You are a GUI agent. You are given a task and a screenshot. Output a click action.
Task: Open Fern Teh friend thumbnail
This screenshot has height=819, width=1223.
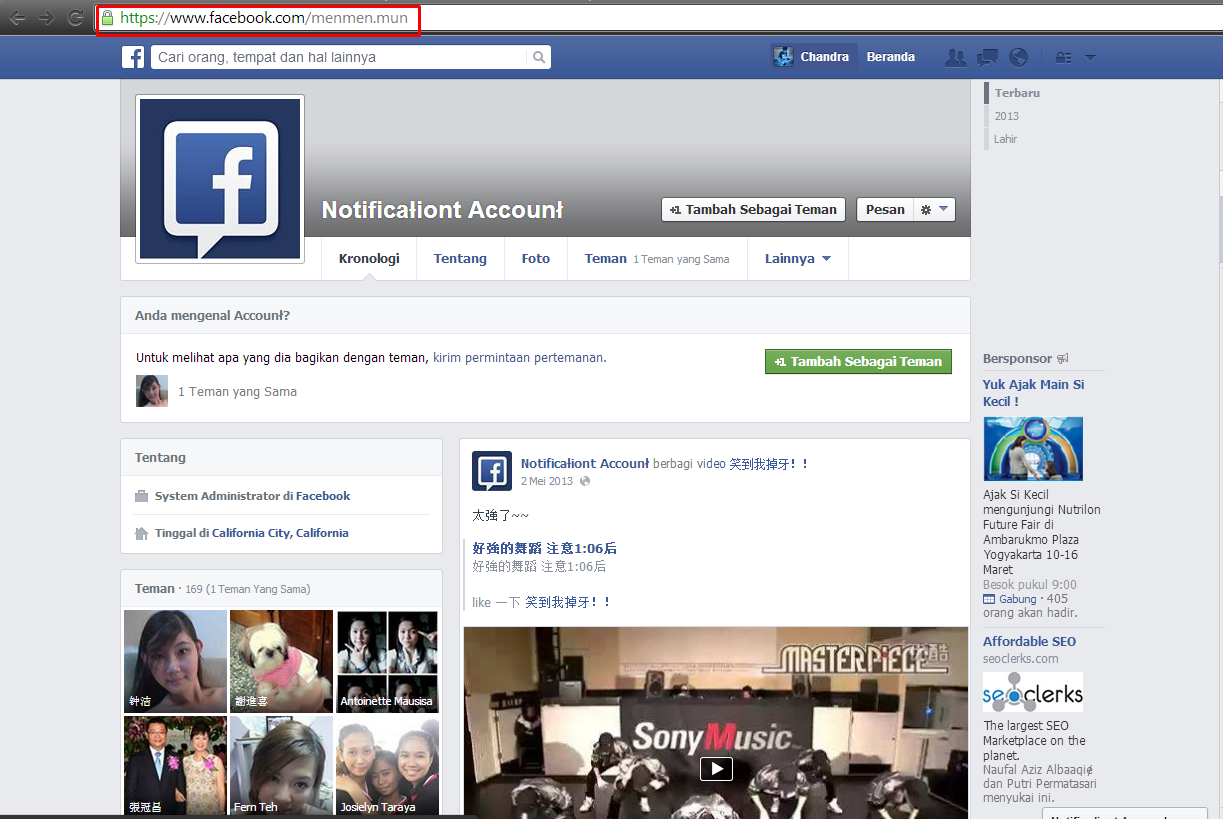281,766
